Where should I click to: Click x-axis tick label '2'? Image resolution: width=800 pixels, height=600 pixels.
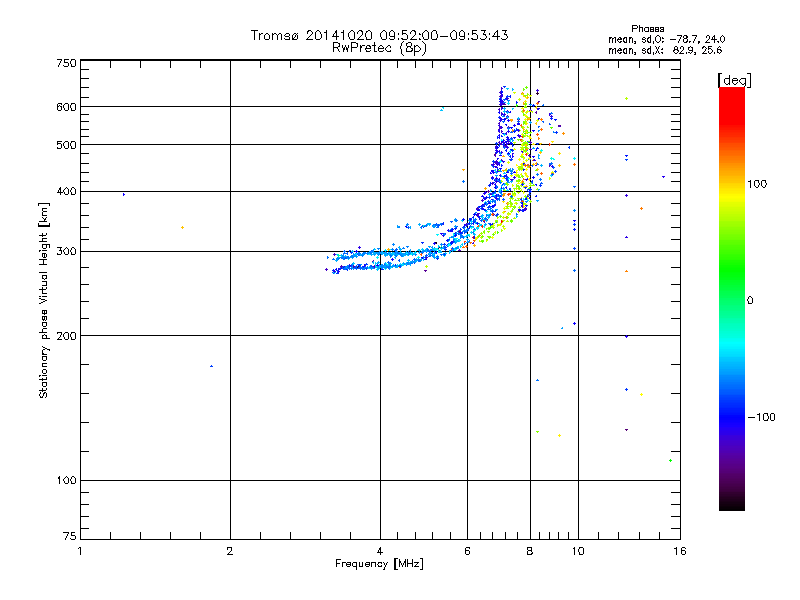pos(230,551)
